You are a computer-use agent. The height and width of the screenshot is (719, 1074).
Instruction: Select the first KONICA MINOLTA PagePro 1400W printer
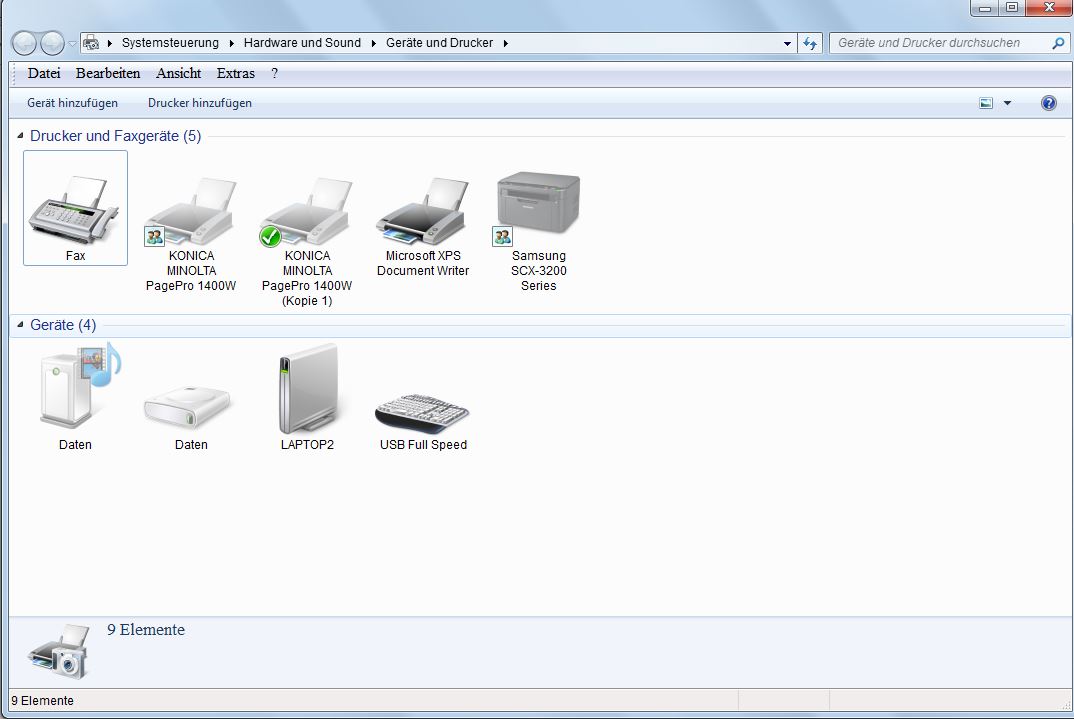pos(191,233)
